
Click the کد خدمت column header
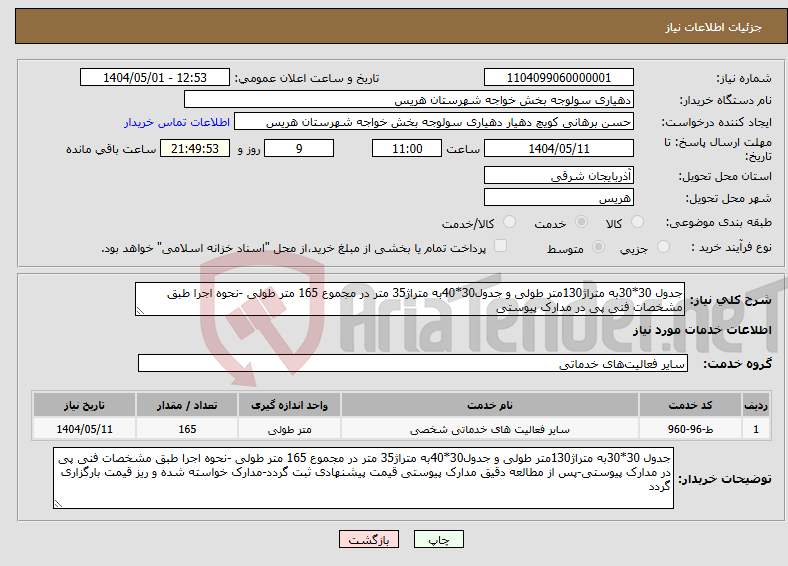click(690, 405)
